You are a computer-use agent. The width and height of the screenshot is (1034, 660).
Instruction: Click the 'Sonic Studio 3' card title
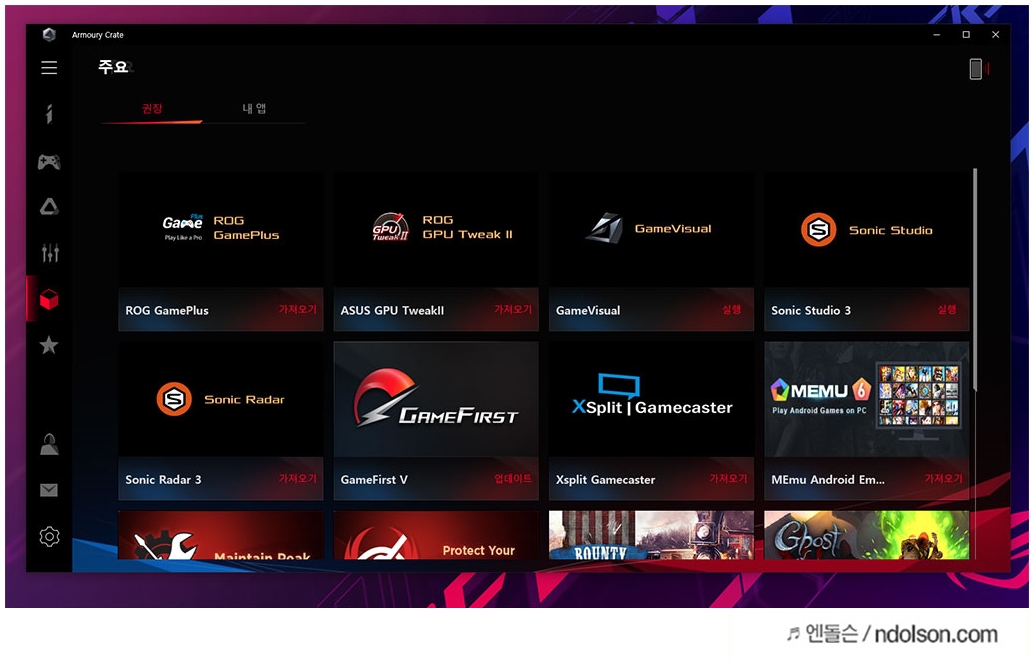[x=811, y=311]
